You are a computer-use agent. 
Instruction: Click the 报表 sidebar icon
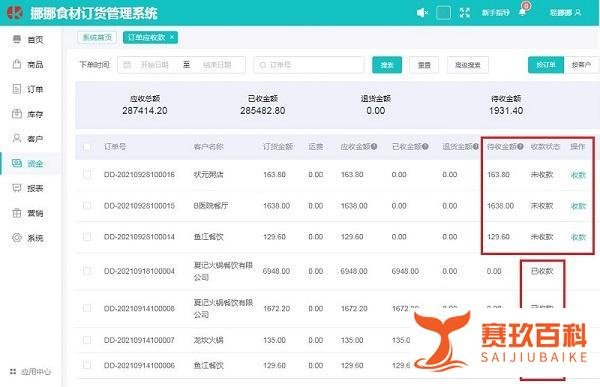click(17, 188)
